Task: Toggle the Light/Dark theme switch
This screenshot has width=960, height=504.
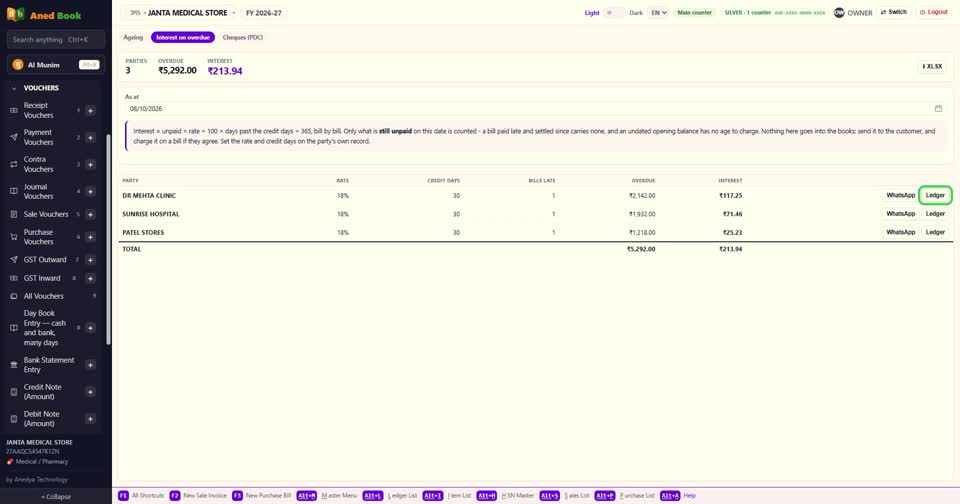Action: pyautogui.click(x=614, y=12)
